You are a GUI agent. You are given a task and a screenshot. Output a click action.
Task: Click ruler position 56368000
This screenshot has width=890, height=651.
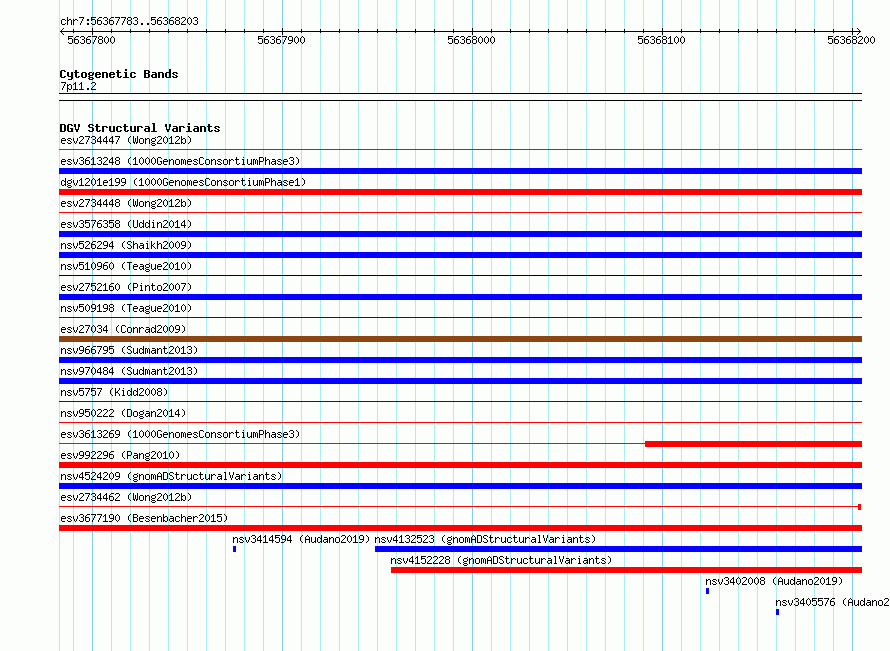471,40
